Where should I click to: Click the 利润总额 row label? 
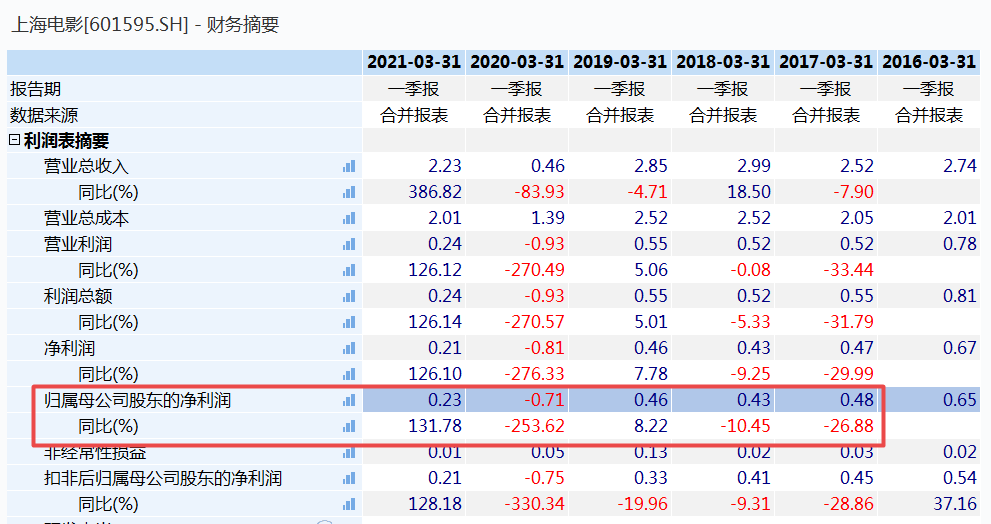point(78,296)
